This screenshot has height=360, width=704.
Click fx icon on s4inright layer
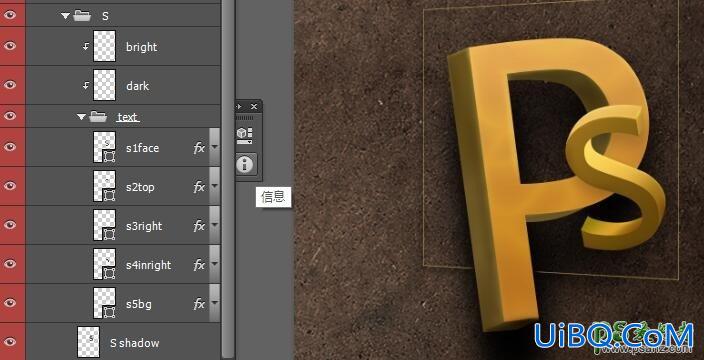coord(199,265)
